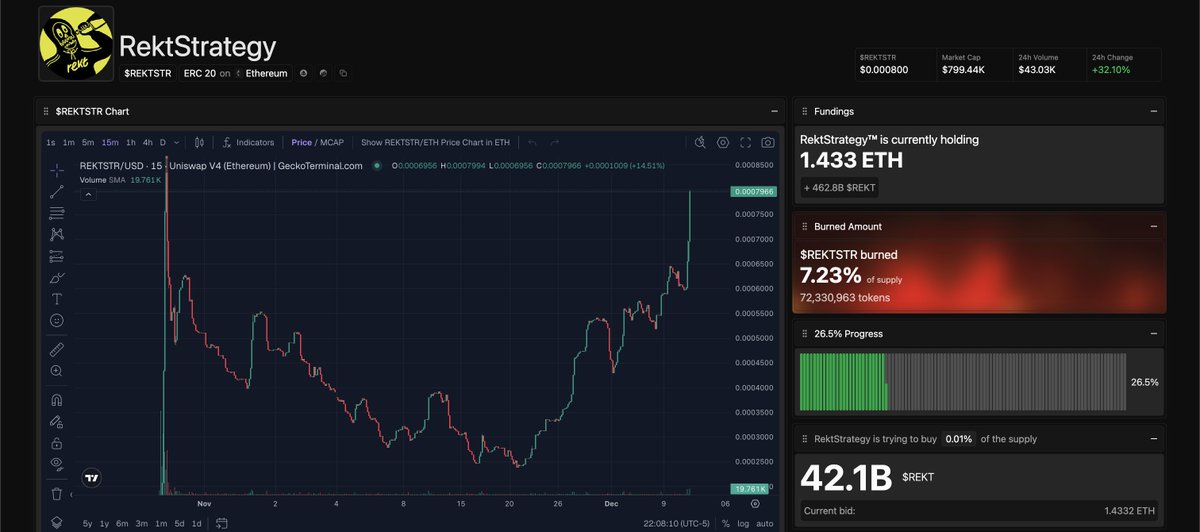Toggle auto scale on price axis

(763, 523)
